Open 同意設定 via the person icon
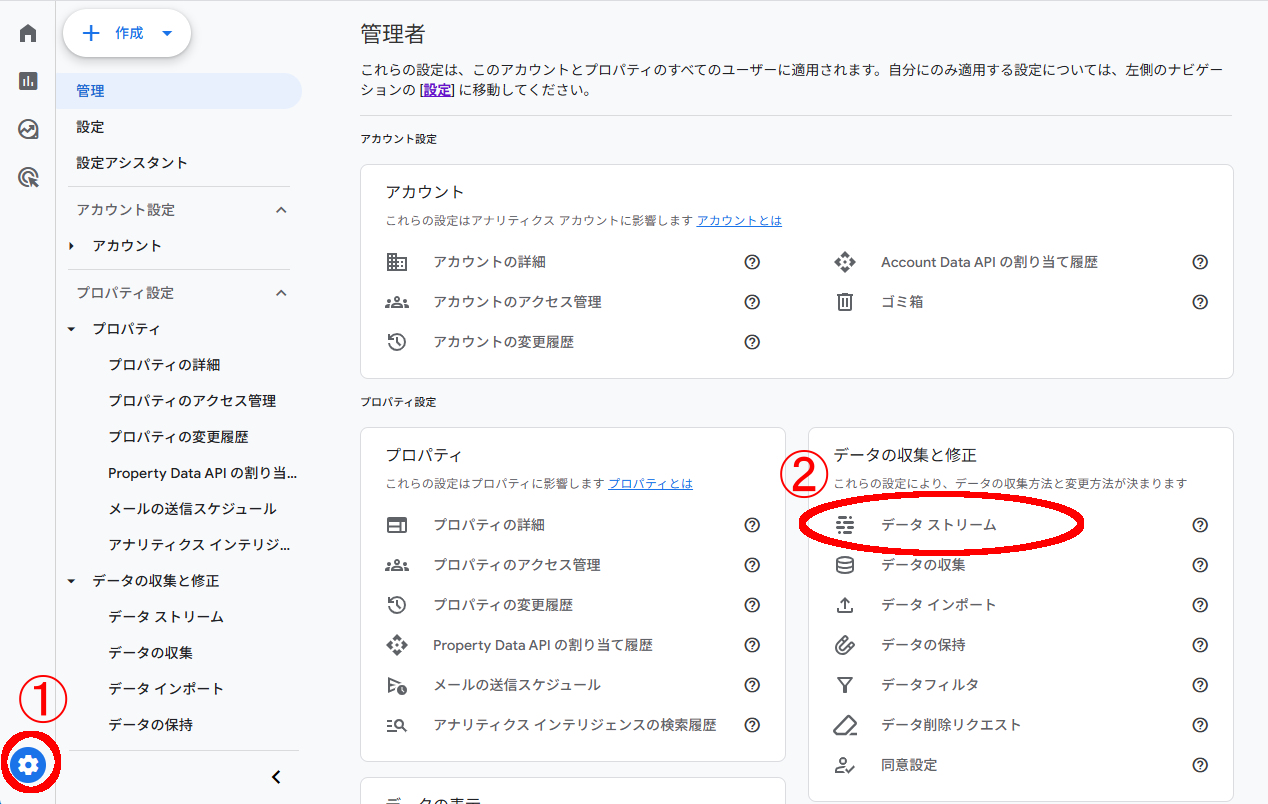 (845, 764)
